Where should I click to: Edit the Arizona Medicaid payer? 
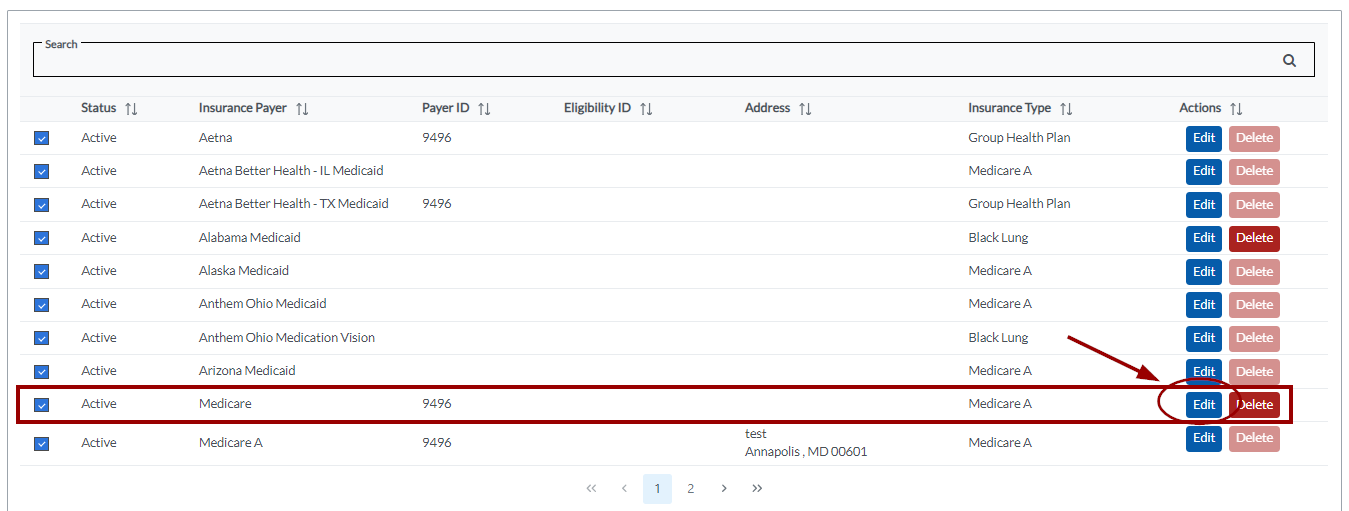pyautogui.click(x=1203, y=371)
